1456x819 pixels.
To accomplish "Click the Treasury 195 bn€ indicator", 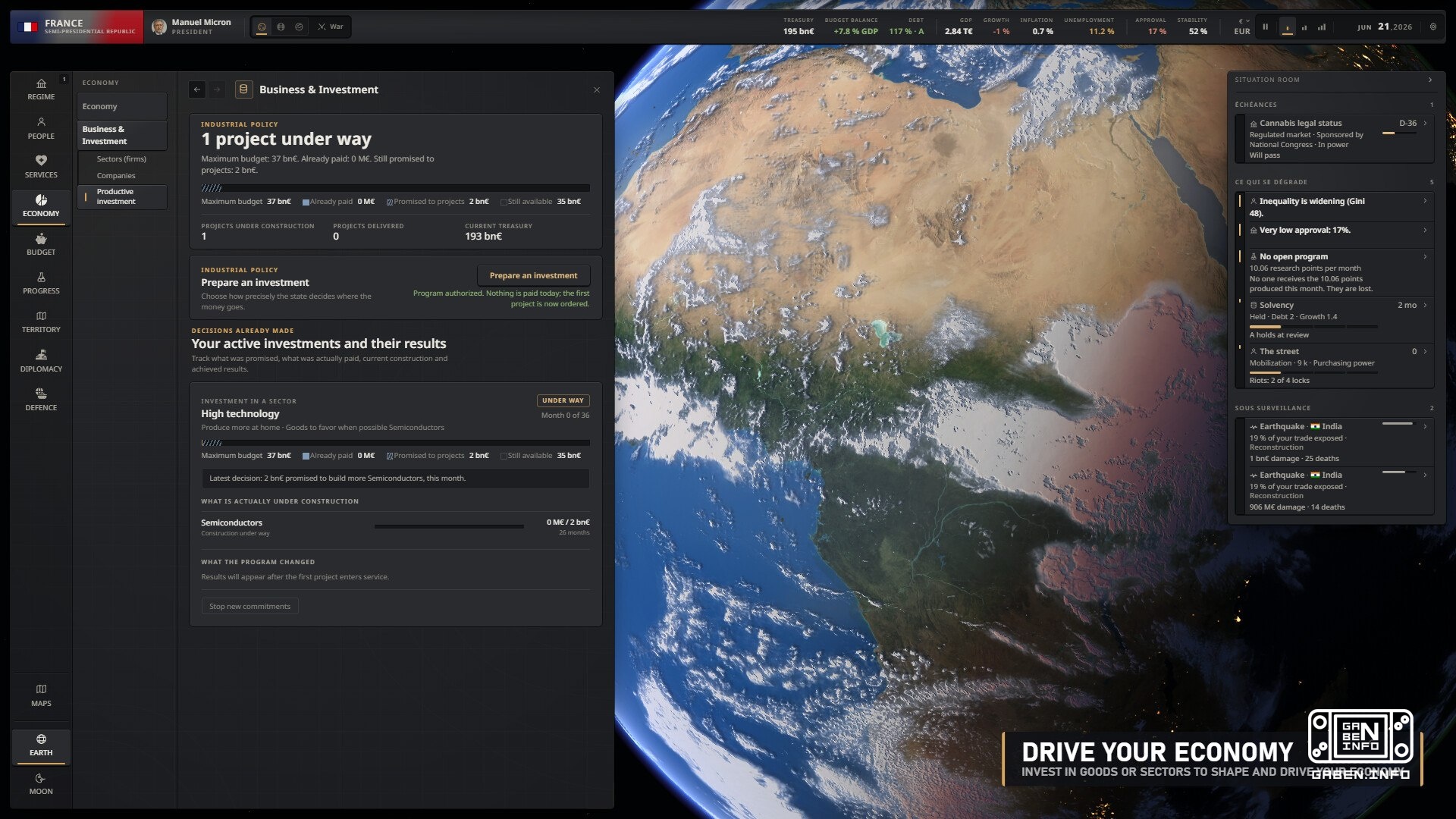I will pos(799,27).
